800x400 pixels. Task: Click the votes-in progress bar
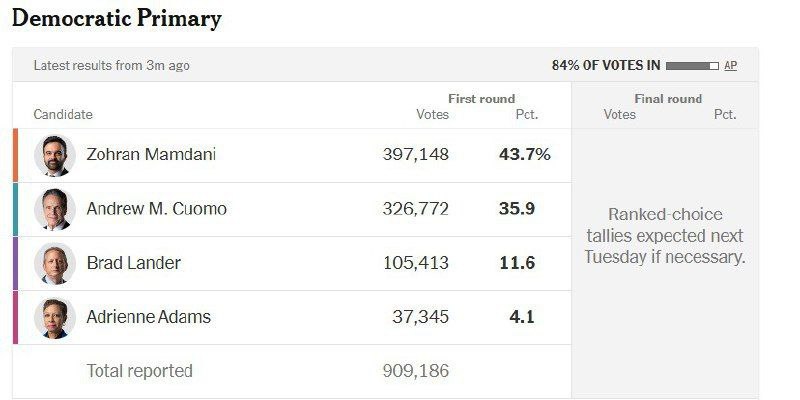[x=692, y=65]
